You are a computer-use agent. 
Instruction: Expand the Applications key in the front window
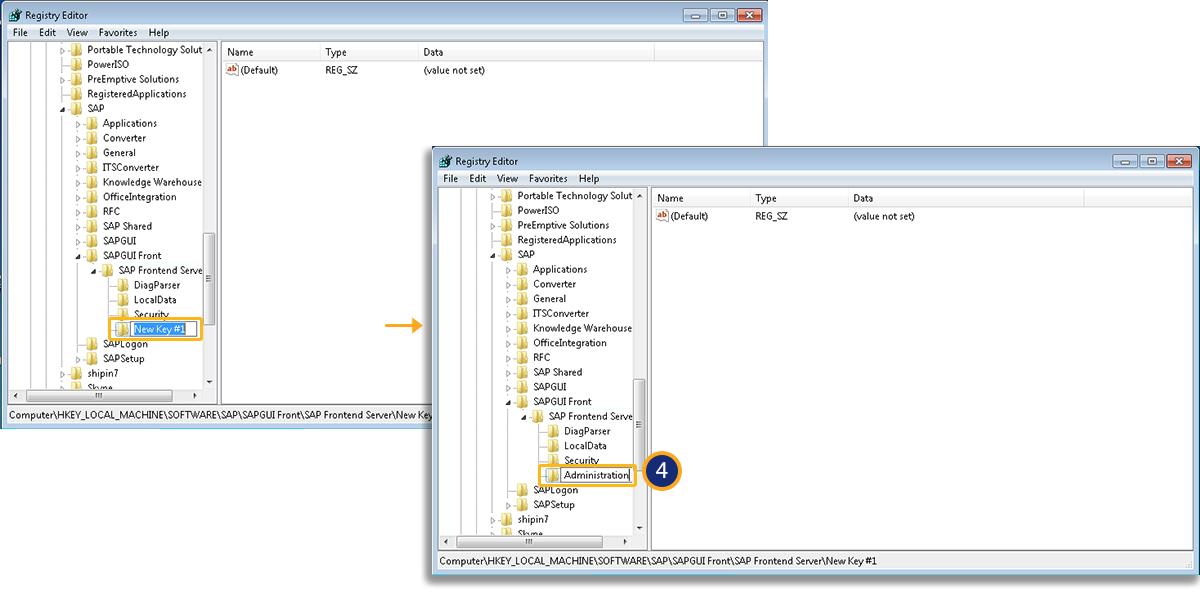point(509,270)
